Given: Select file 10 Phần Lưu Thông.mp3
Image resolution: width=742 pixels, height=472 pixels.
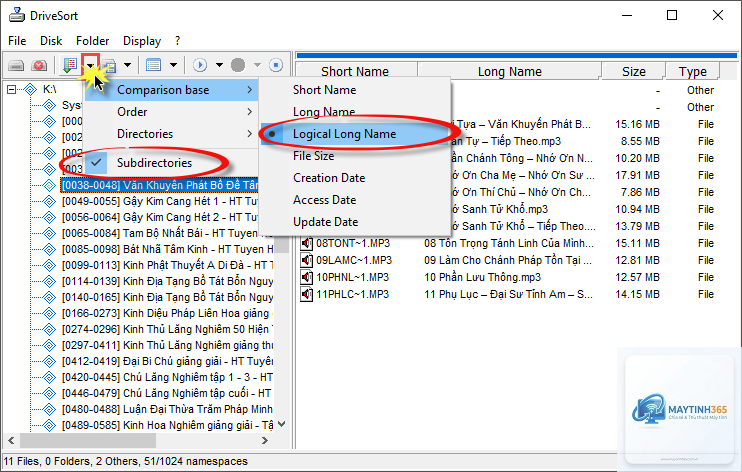Looking at the screenshot, I should coord(482,277).
